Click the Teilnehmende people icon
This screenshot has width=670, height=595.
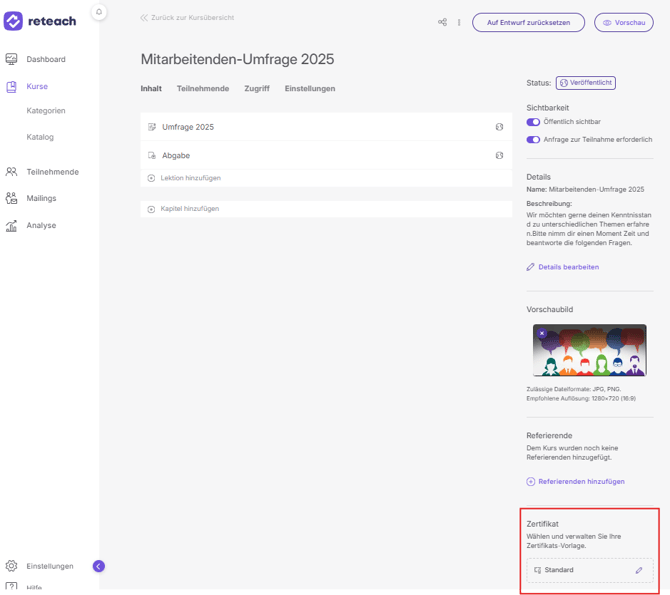click(x=12, y=172)
